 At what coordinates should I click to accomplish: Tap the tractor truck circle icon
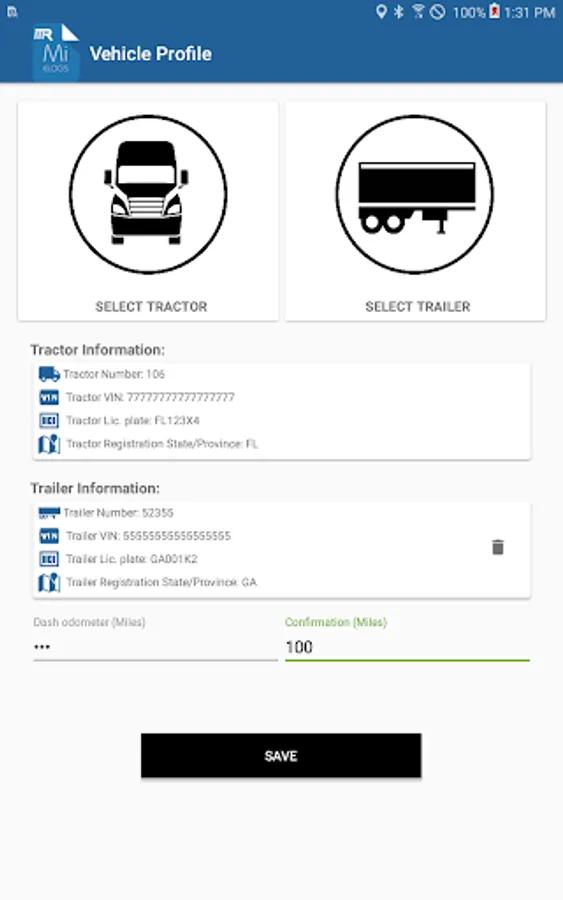148,195
